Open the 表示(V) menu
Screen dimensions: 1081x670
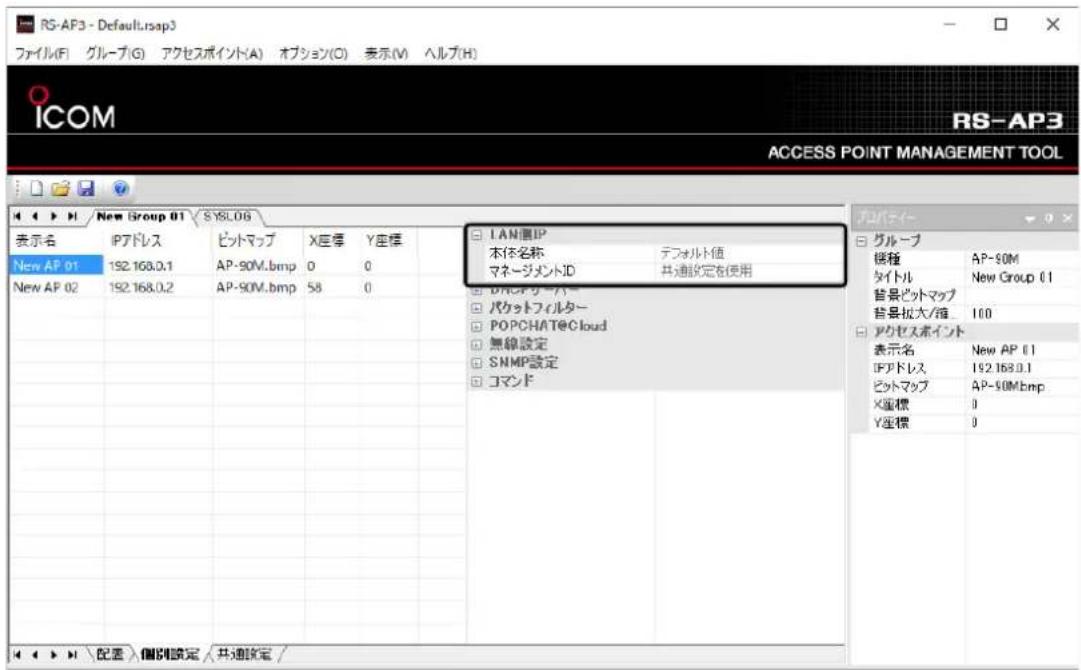point(386,54)
